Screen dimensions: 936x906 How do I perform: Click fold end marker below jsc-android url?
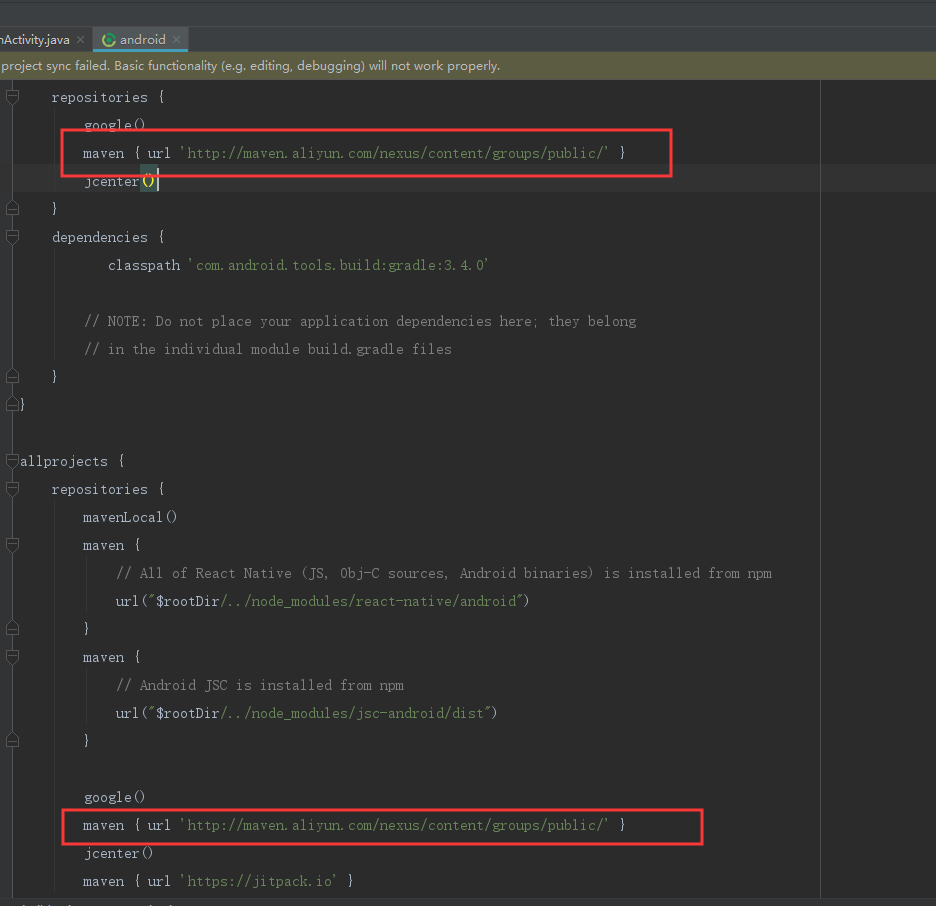point(12,741)
